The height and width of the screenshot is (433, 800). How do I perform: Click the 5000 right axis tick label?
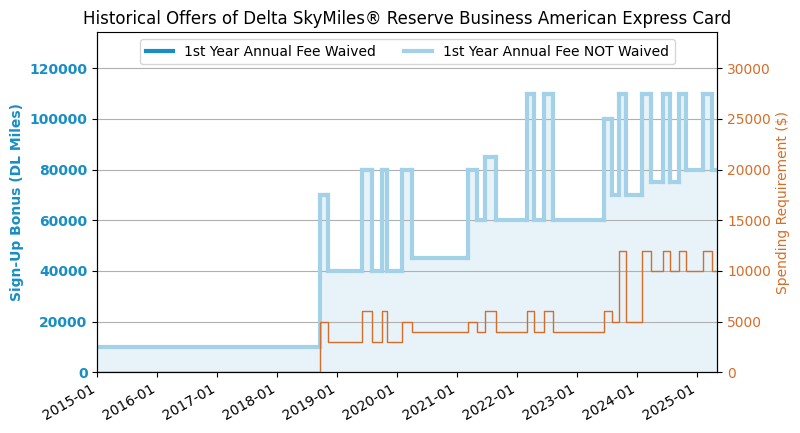point(743,322)
